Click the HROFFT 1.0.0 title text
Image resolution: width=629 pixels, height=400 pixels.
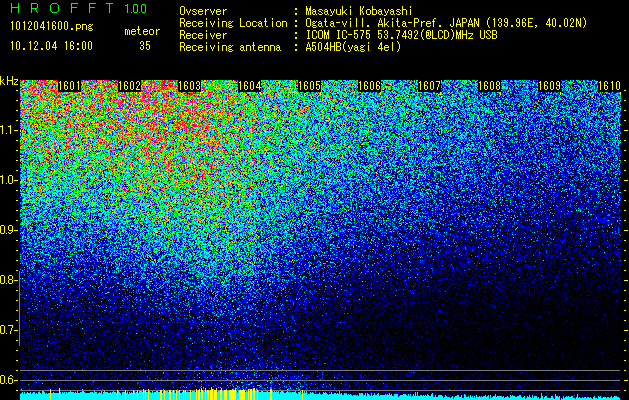coord(79,8)
